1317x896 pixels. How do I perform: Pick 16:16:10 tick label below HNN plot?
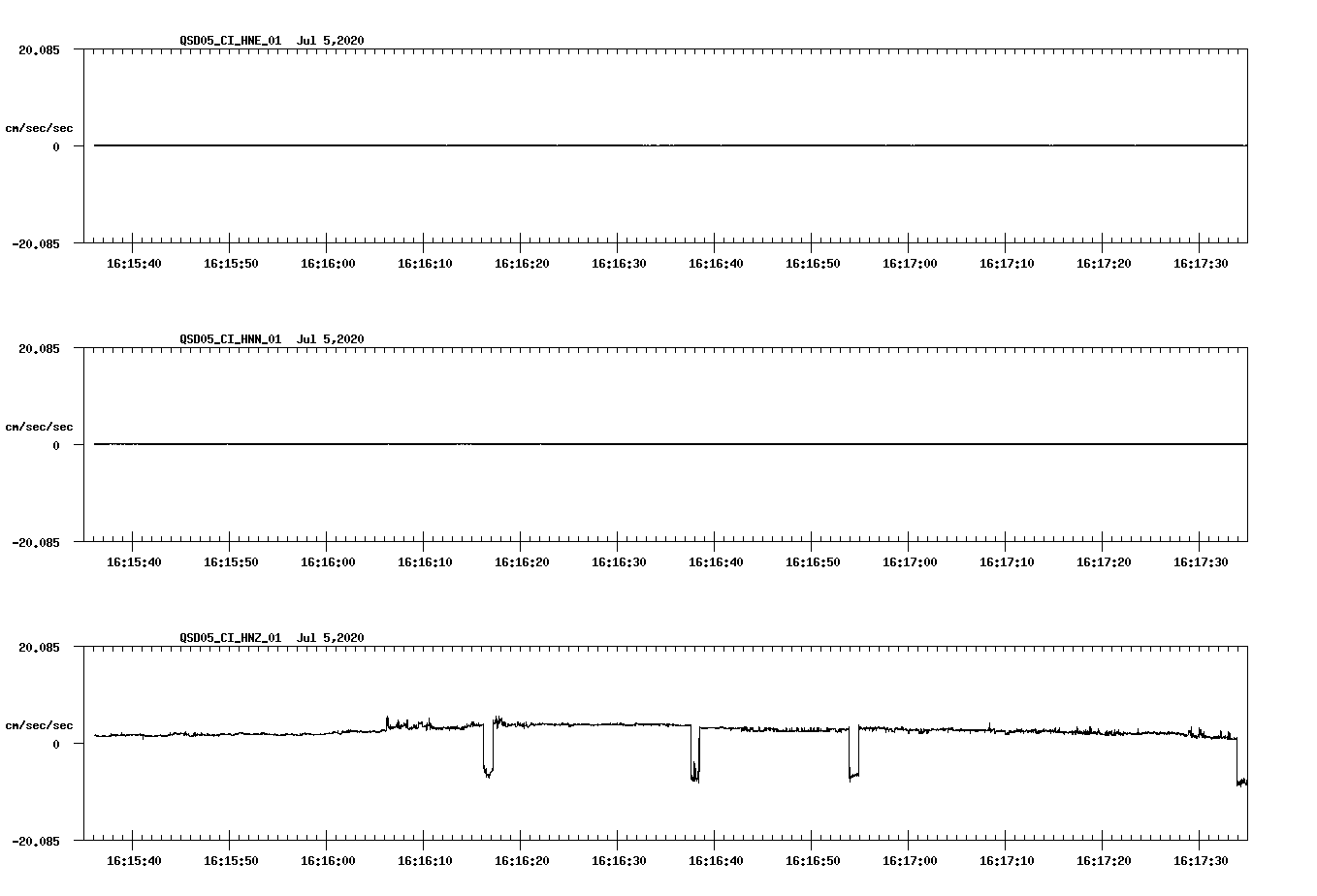click(x=425, y=562)
